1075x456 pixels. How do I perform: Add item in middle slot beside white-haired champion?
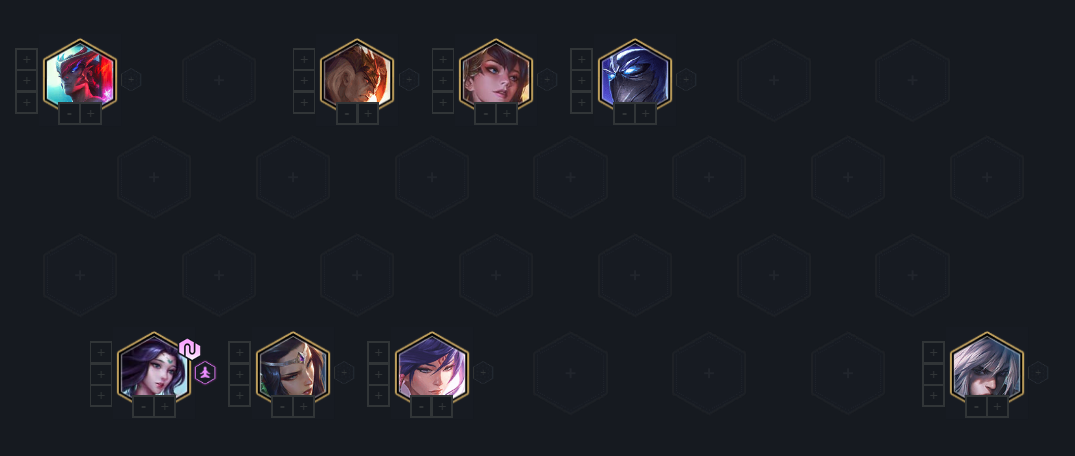pos(933,374)
